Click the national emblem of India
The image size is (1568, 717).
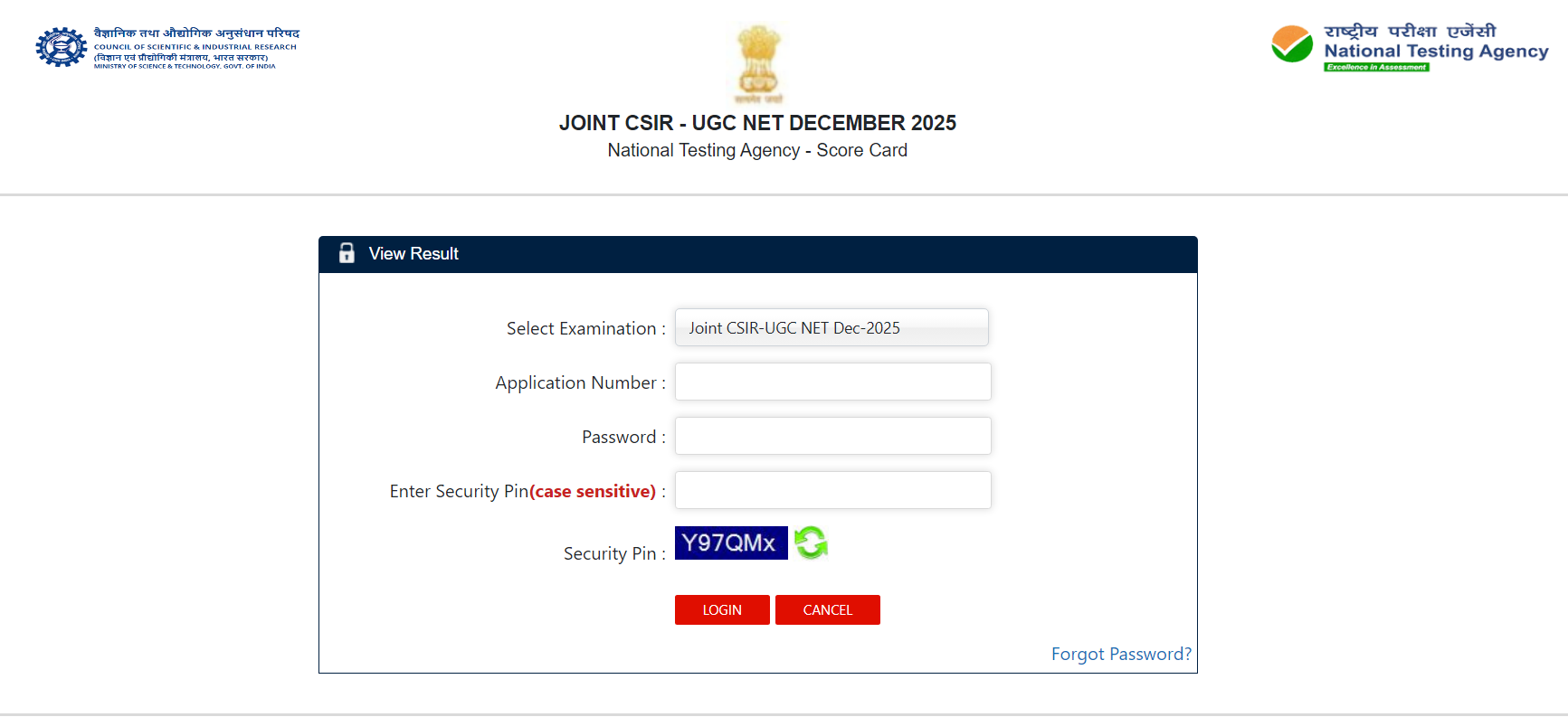click(x=758, y=62)
